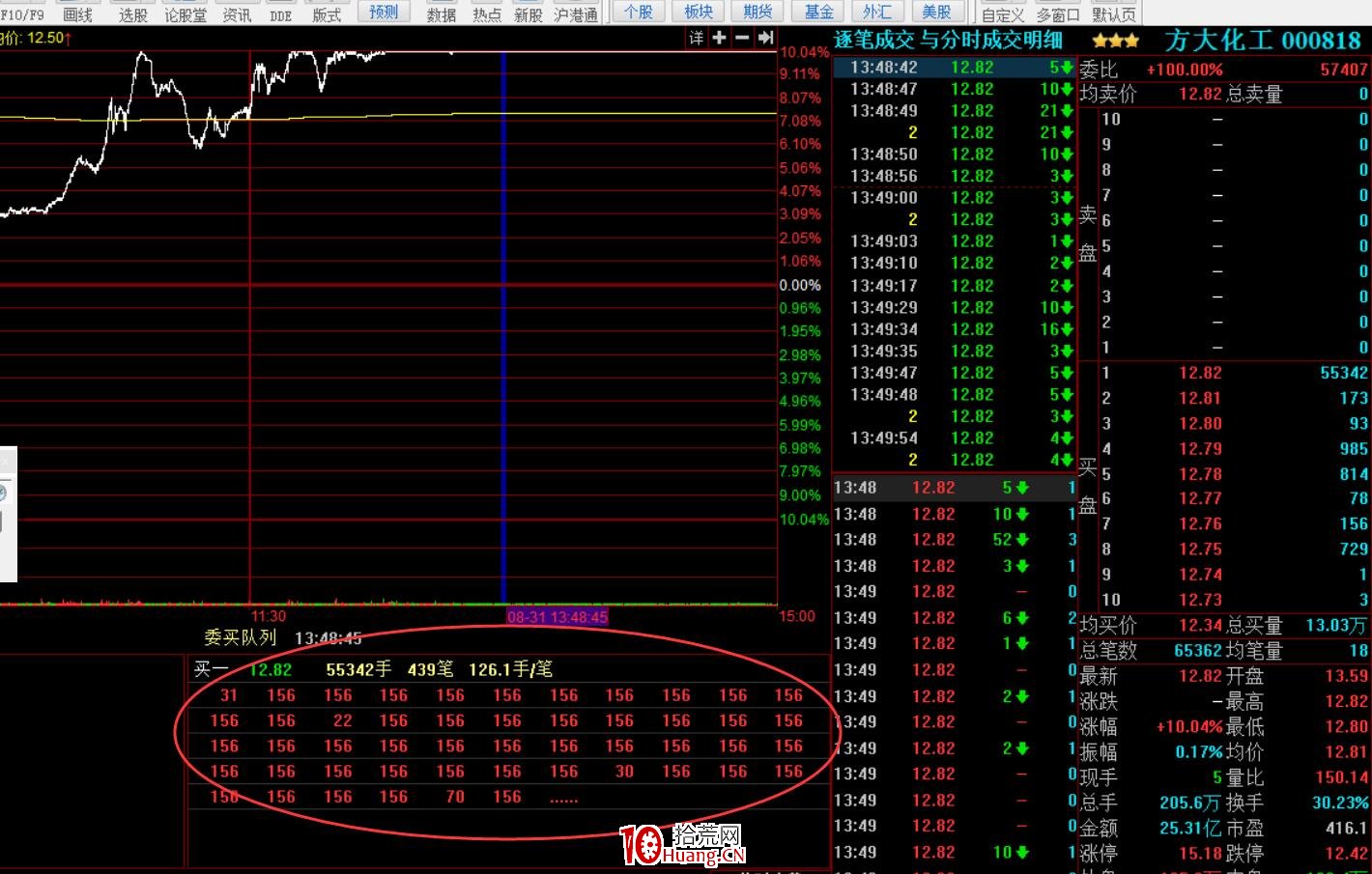Click the 55342手 buy-one volume value
1372x874 pixels.
point(358,669)
